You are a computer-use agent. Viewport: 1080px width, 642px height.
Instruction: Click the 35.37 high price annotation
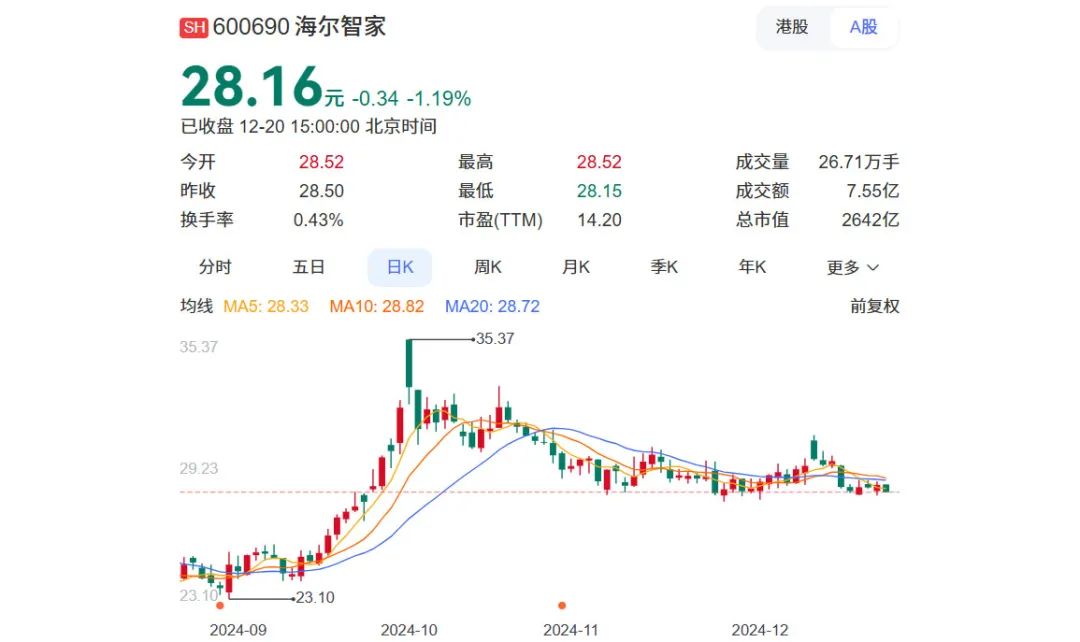pyautogui.click(x=495, y=338)
